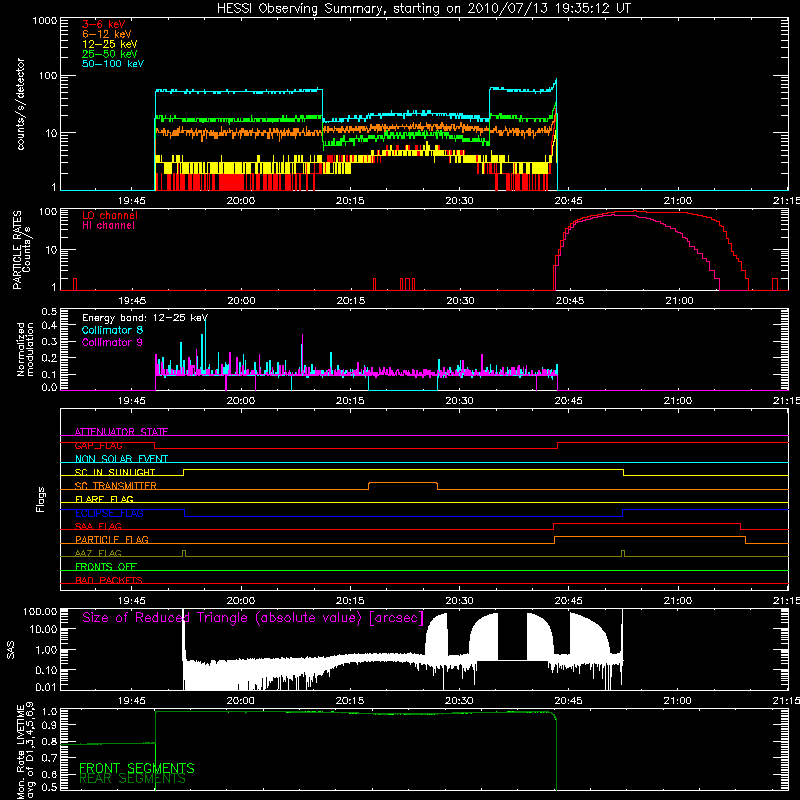
Task: Click the NON SOLAR EVENT flag label
Action: pos(121,459)
